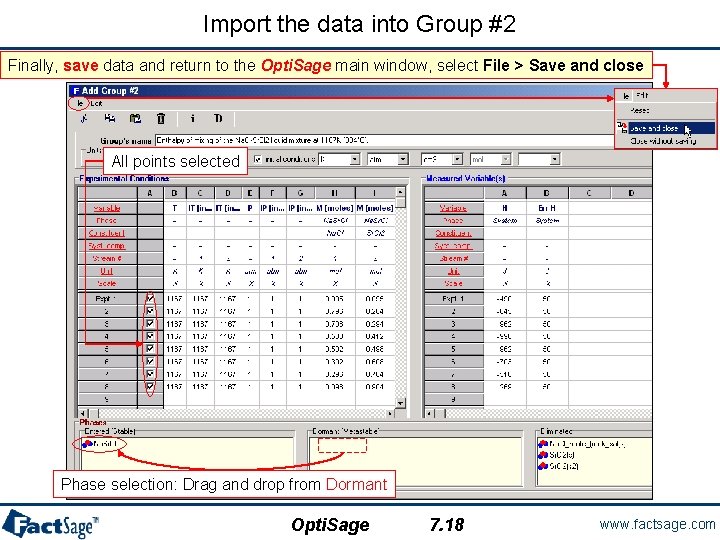
Task: Click Constituent link in Experimental Conditions
Action: pos(107,233)
